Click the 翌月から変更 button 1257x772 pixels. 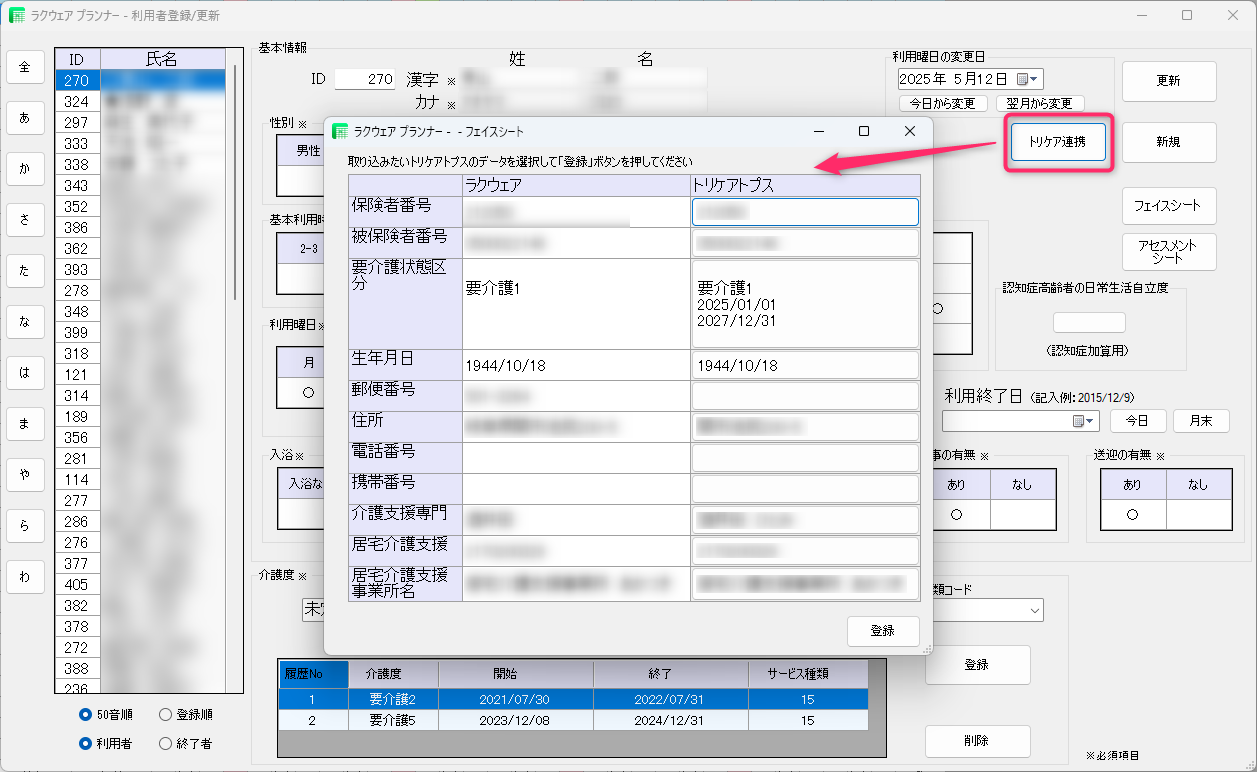tap(1040, 103)
